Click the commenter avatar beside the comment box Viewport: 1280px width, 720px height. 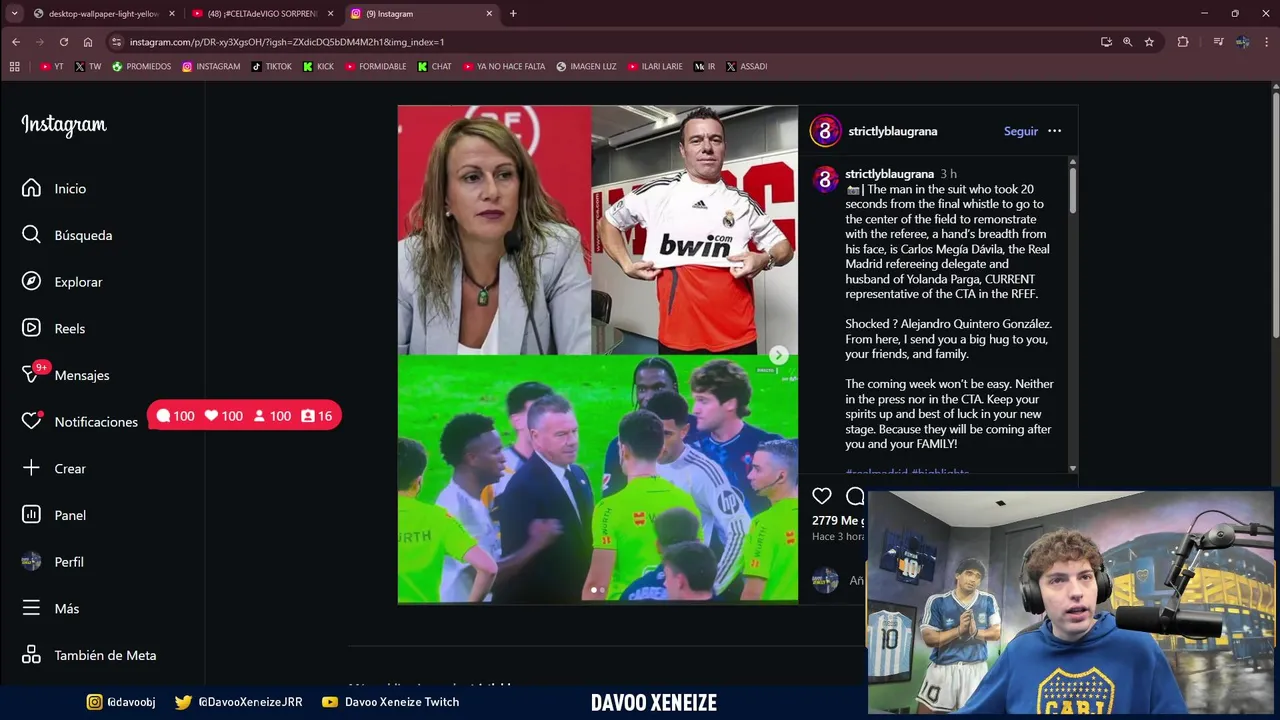(x=825, y=580)
